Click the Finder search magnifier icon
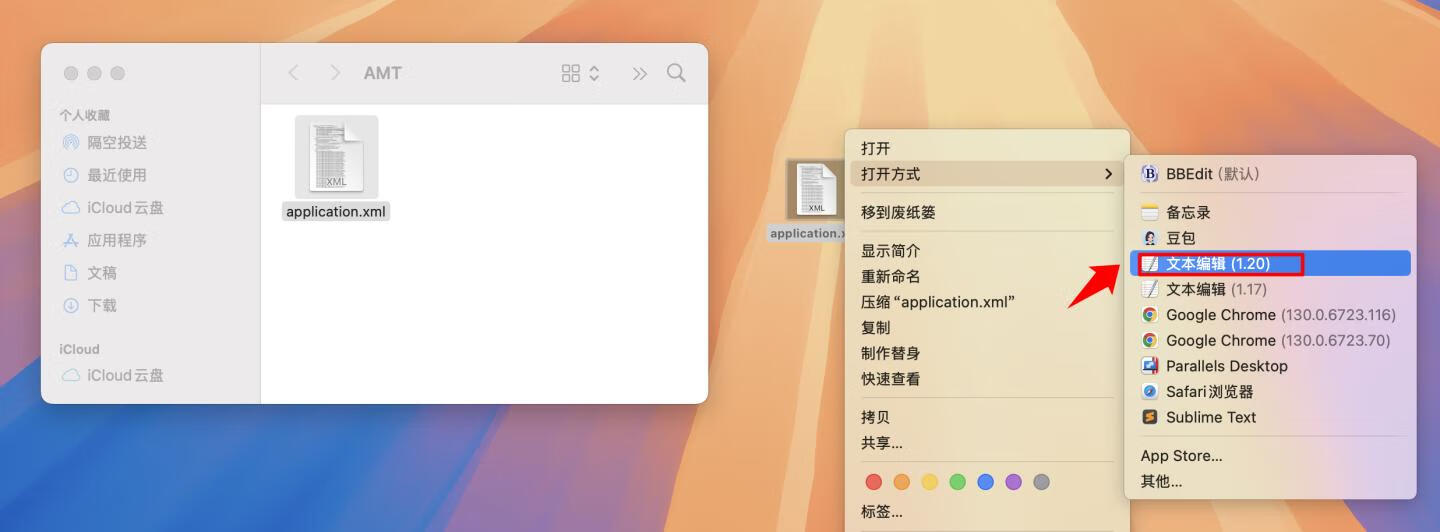 pos(676,73)
